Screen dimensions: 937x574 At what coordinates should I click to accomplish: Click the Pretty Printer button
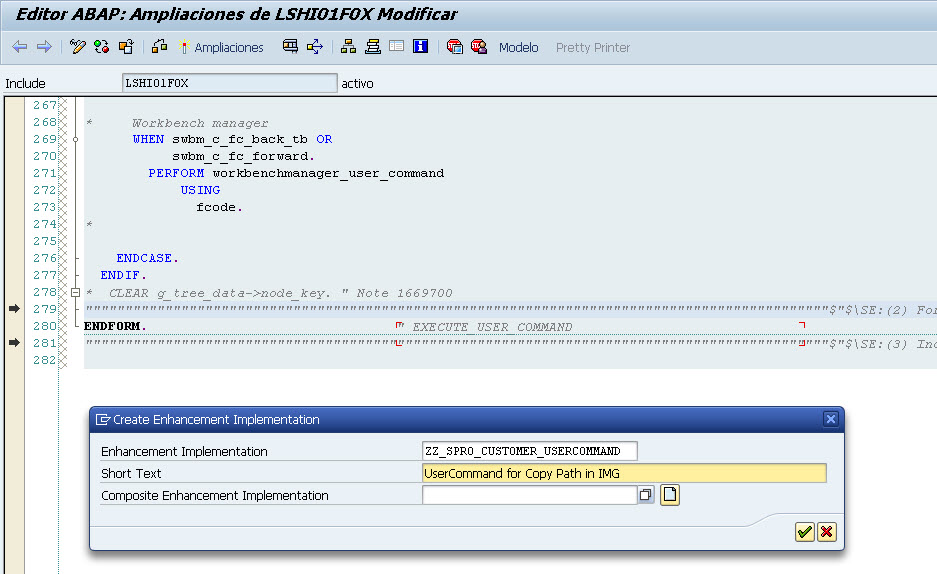click(x=593, y=48)
